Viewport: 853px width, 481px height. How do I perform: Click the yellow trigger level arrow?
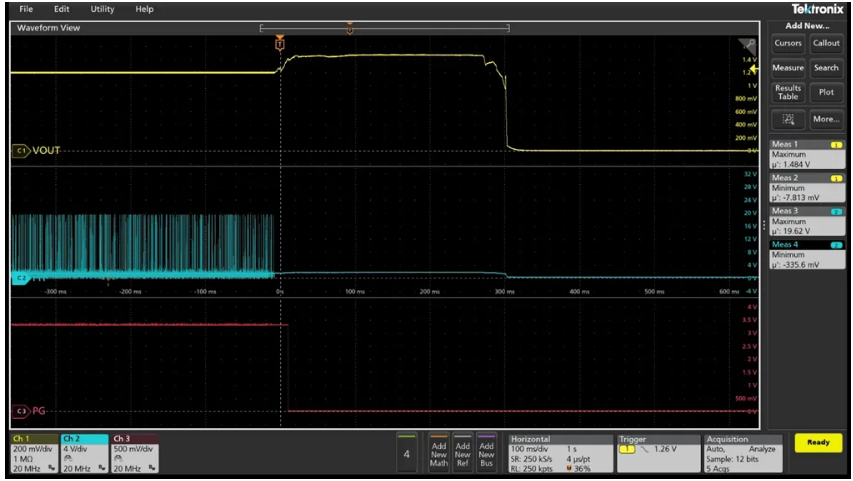click(754, 69)
